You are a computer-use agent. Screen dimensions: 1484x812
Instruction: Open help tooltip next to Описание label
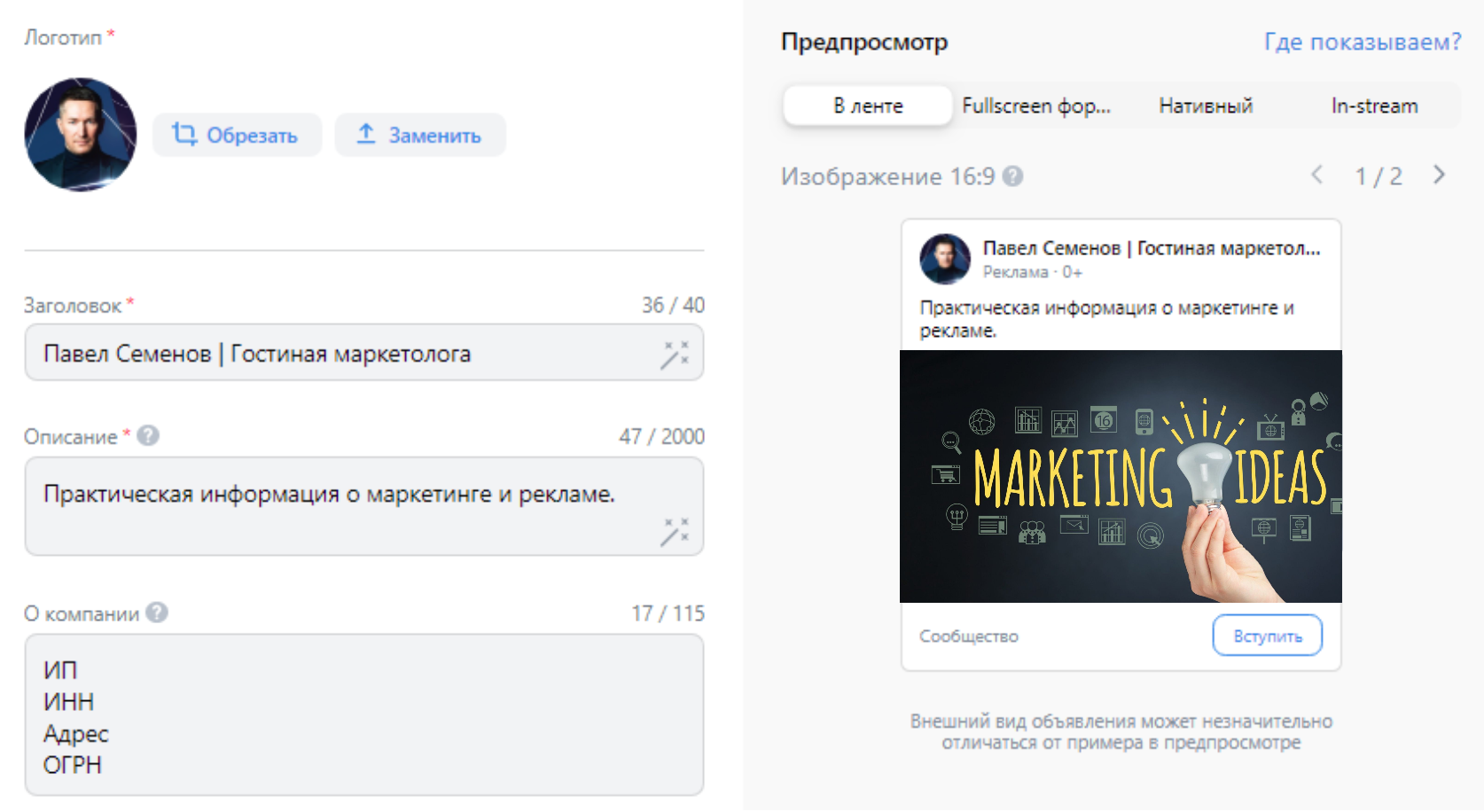[x=149, y=436]
